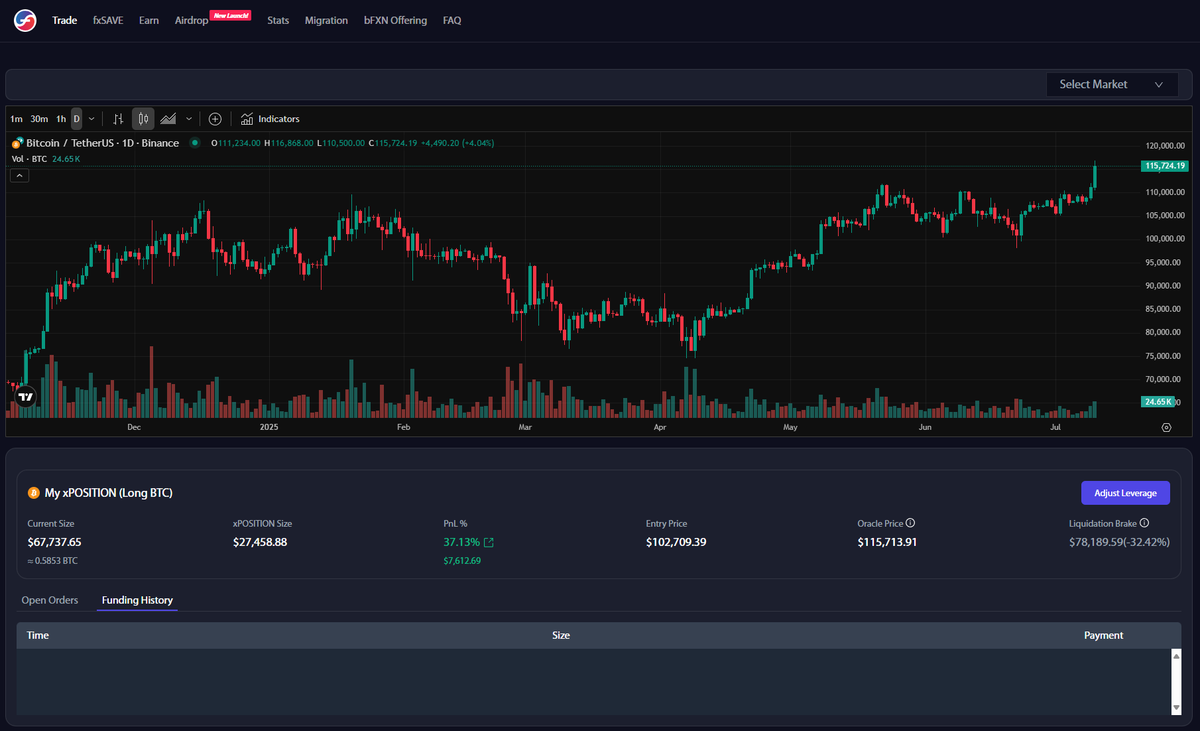This screenshot has width=1200, height=731.
Task: Click the green market status dot
Action: (x=194, y=143)
